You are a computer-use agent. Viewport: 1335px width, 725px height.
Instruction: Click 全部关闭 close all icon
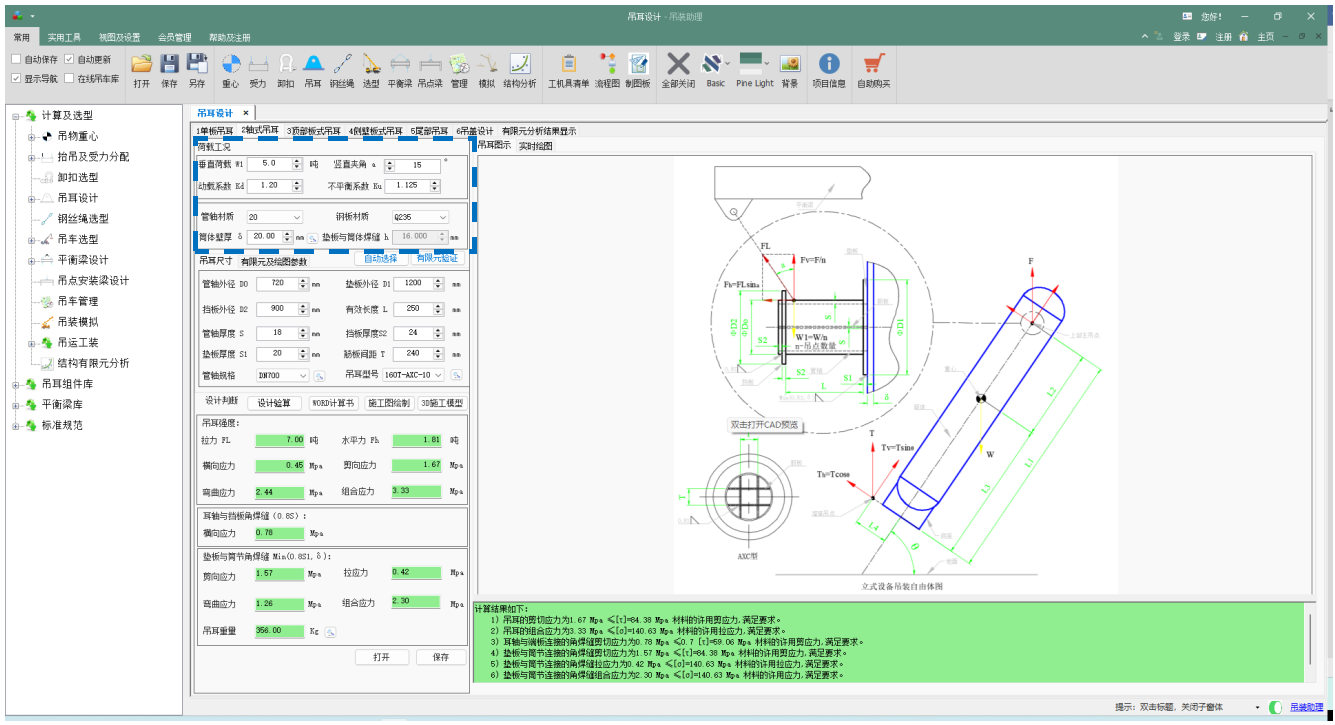coord(678,63)
